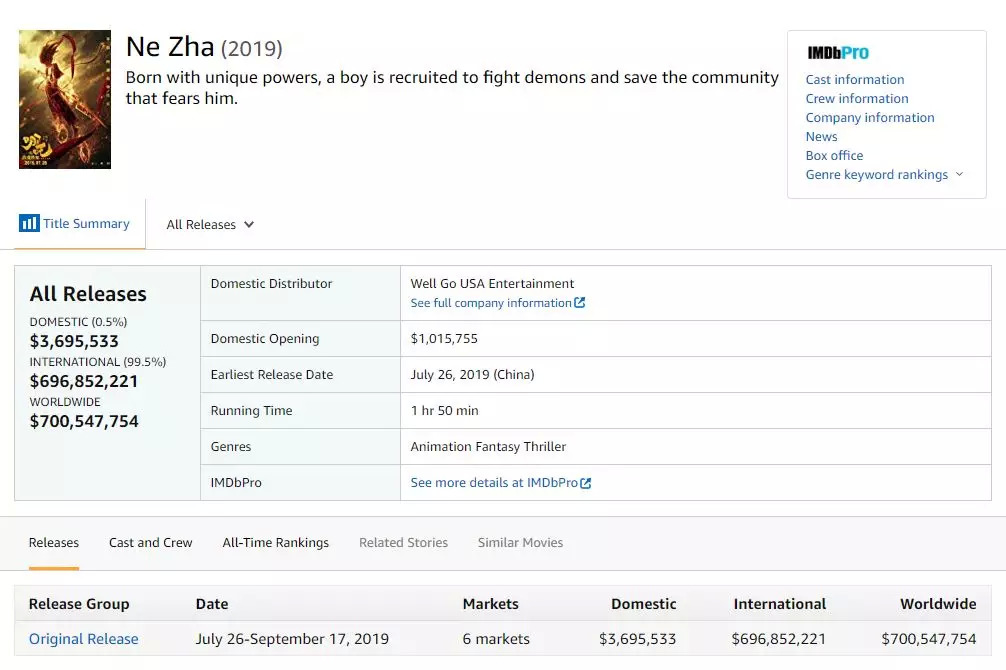1006x670 pixels.
Task: Open the Ne Zha poster thumbnail
Action: [x=65, y=99]
